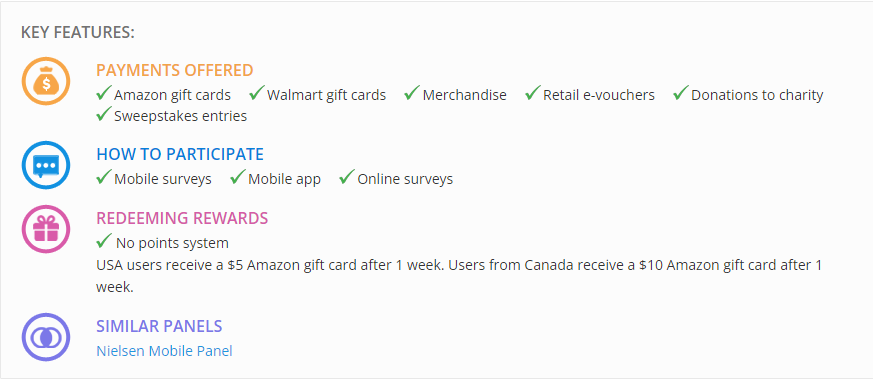Click the green checkmark beside Amazon gift cards

tap(104, 93)
